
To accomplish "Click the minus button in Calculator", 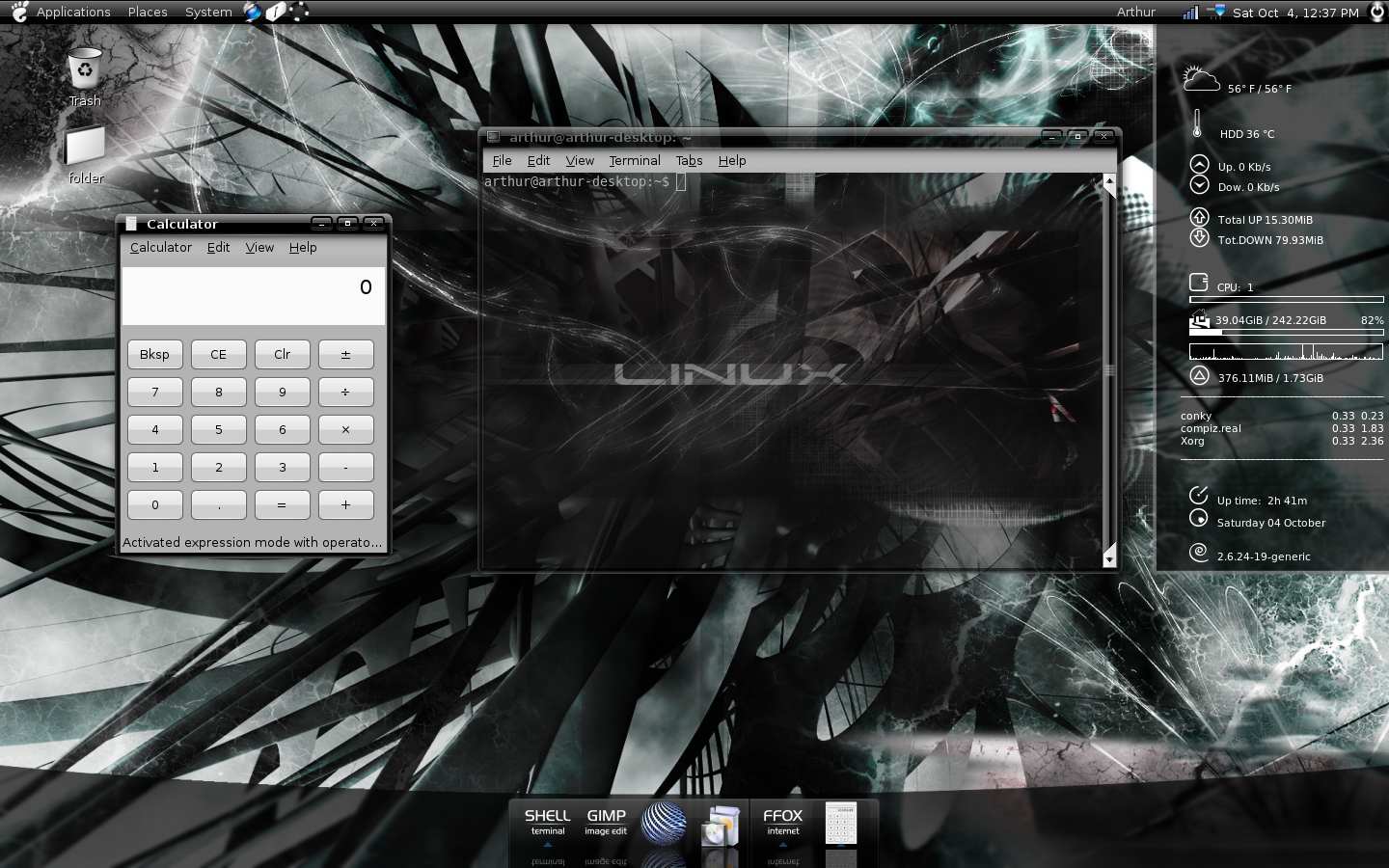I will (345, 467).
